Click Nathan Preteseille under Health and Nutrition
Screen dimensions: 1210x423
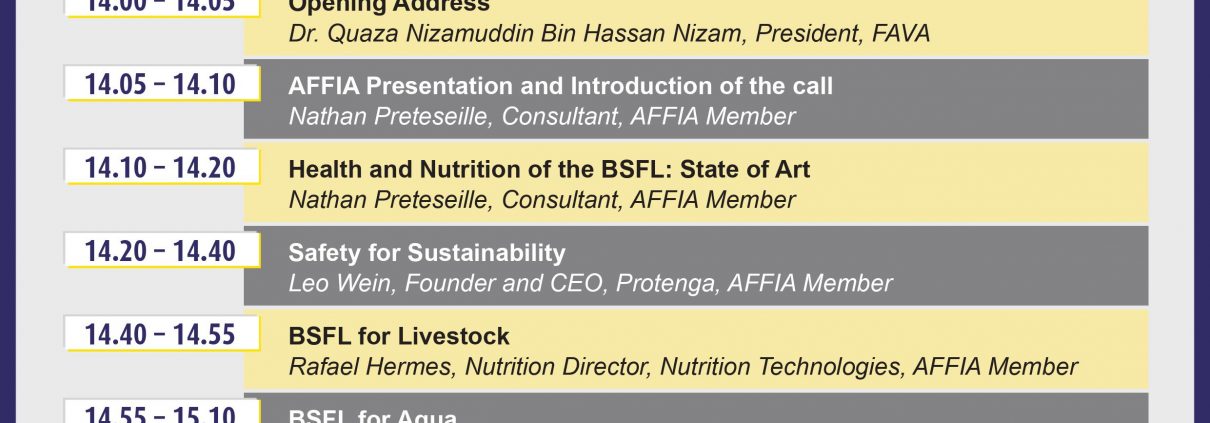click(542, 199)
